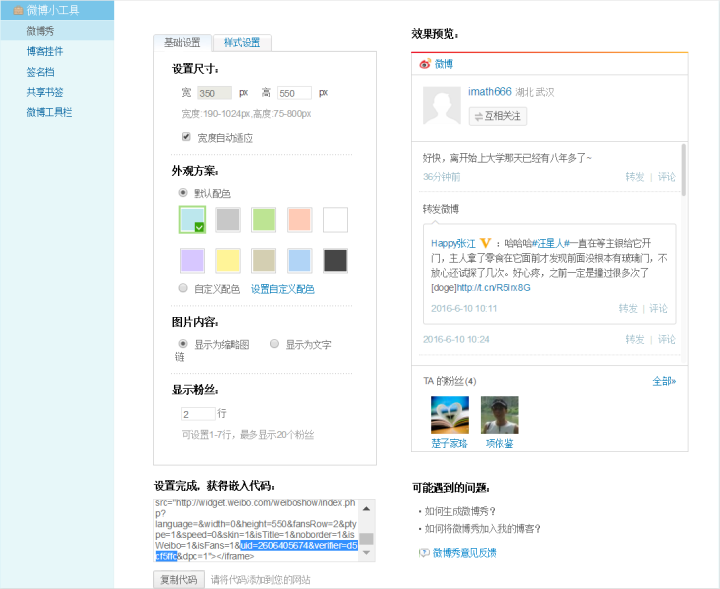Screen dimensions: 720x589
Task: Click the imath666 default avatar image
Action: 442,106
